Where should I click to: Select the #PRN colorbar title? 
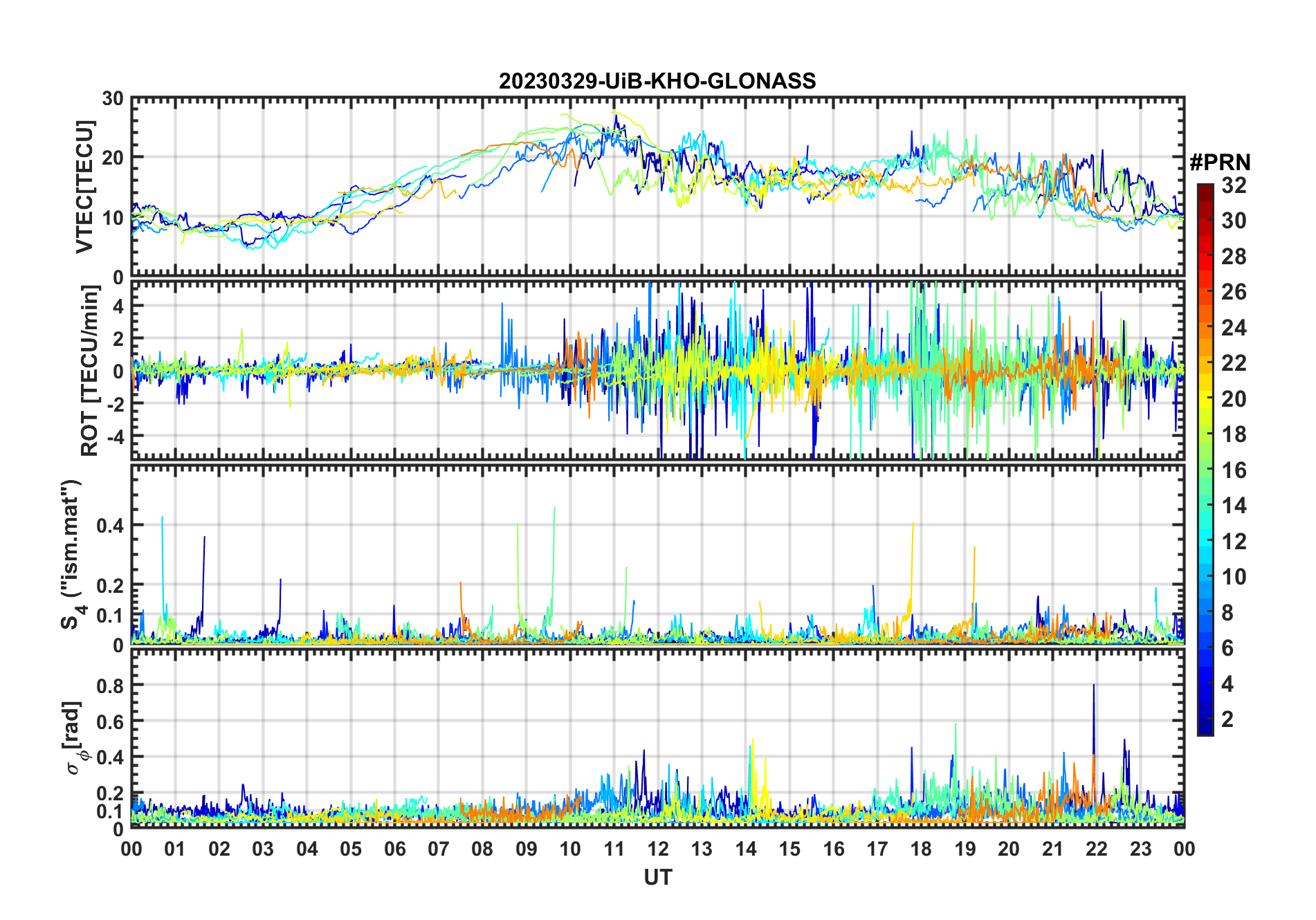[1220, 163]
